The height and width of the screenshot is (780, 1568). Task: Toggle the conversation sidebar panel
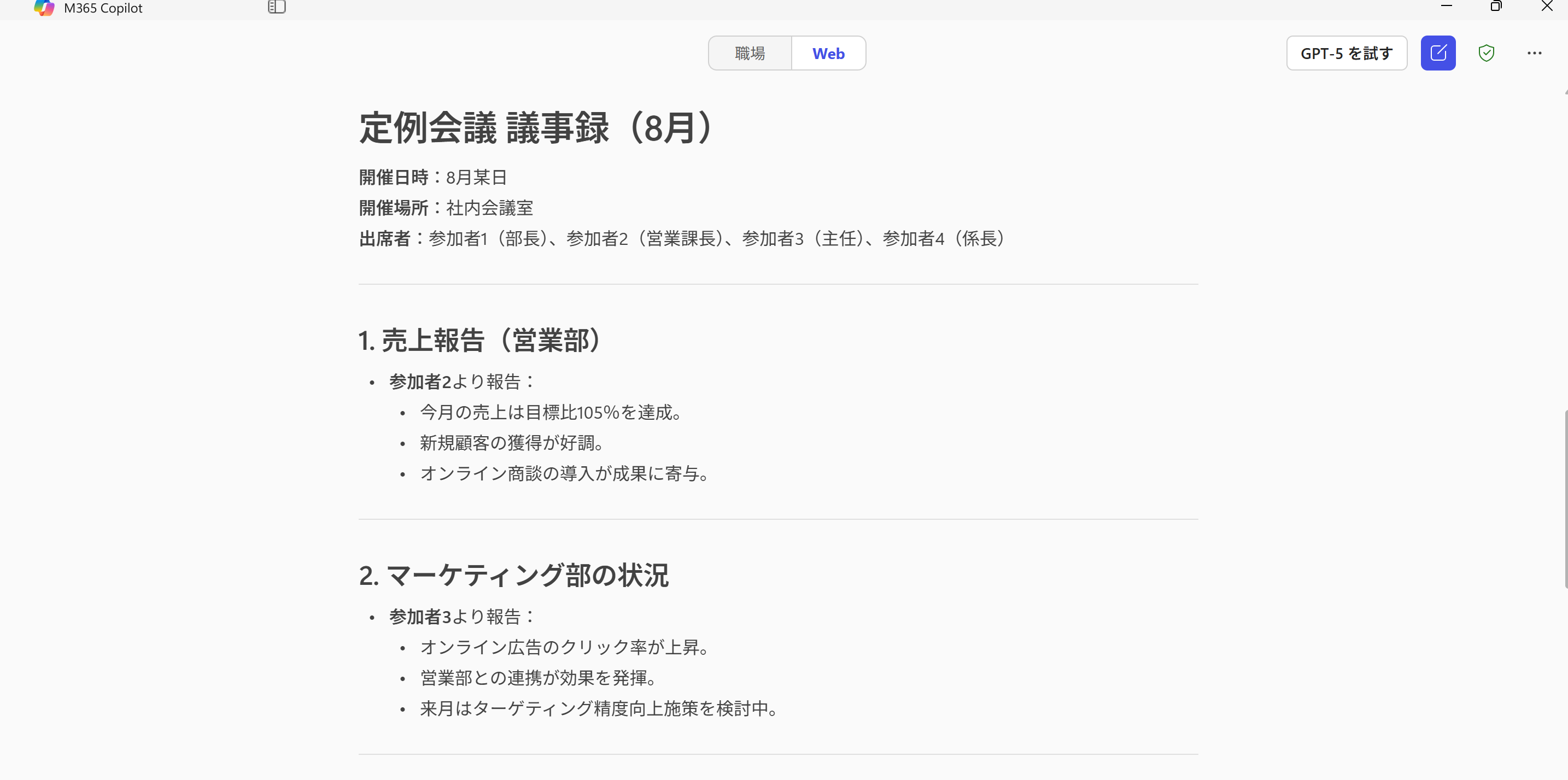(277, 8)
